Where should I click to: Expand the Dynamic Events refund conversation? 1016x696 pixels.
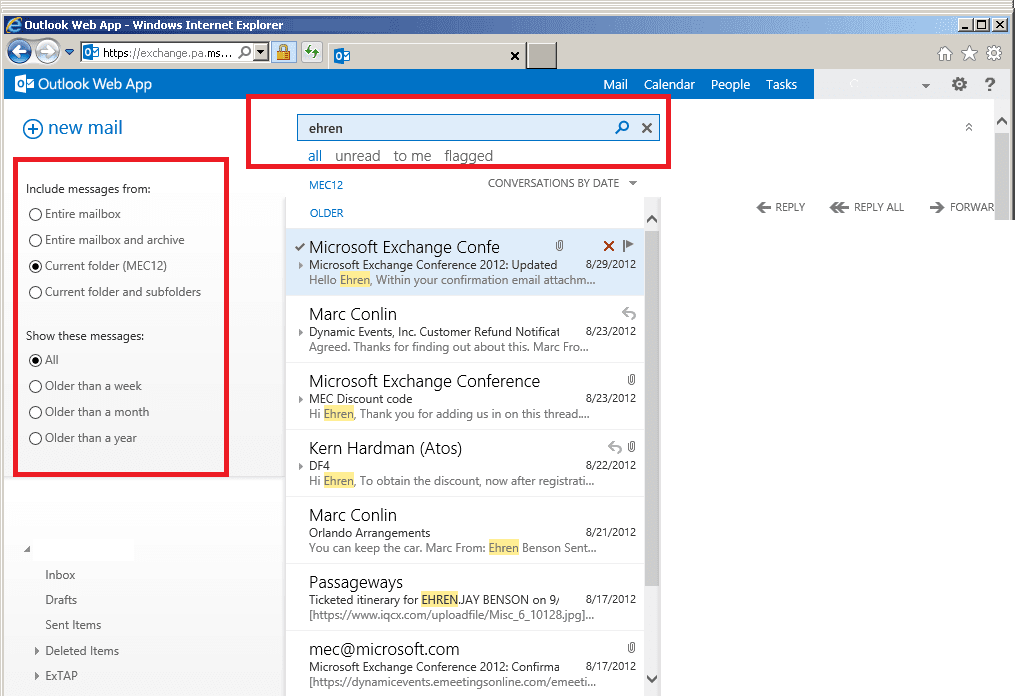pyautogui.click(x=301, y=332)
